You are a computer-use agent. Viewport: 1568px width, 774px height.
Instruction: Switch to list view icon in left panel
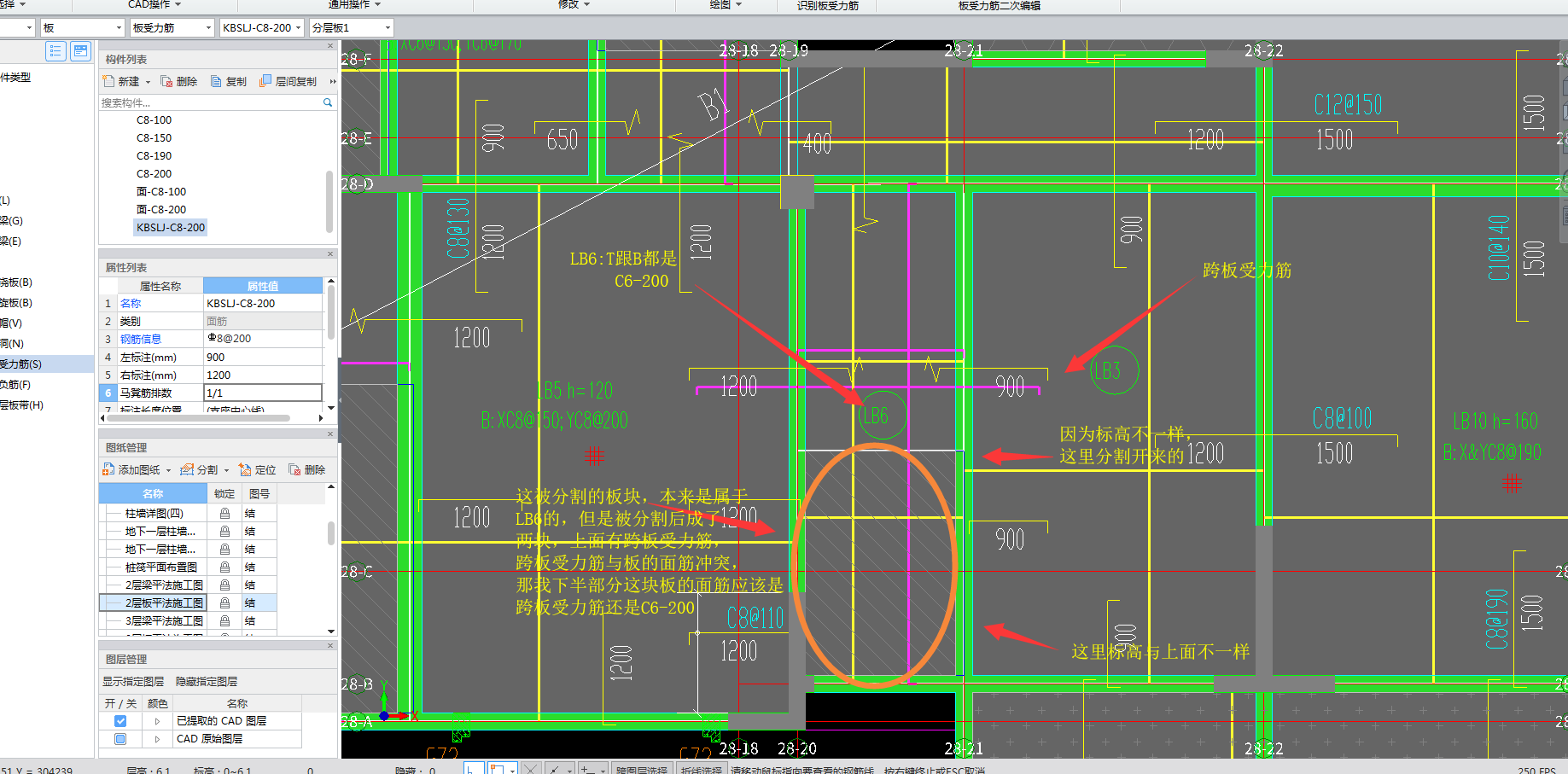click(x=55, y=51)
